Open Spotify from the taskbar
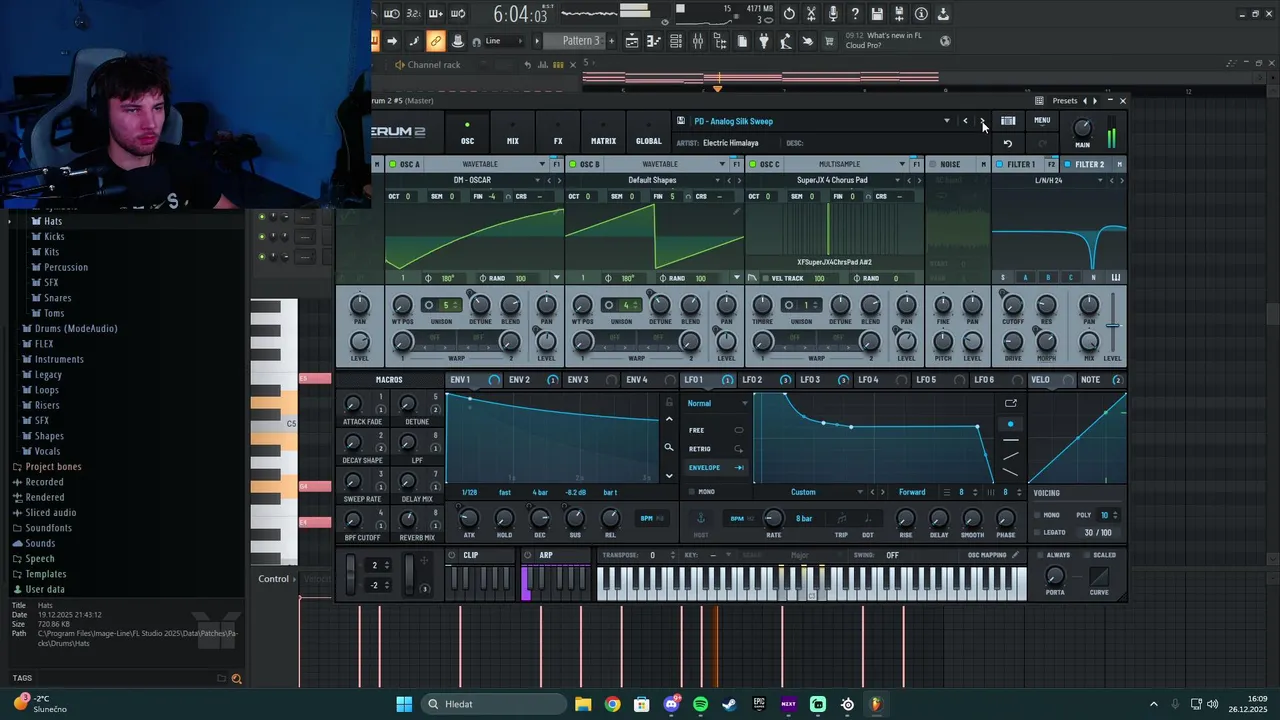This screenshot has width=1280, height=720. coord(700,704)
